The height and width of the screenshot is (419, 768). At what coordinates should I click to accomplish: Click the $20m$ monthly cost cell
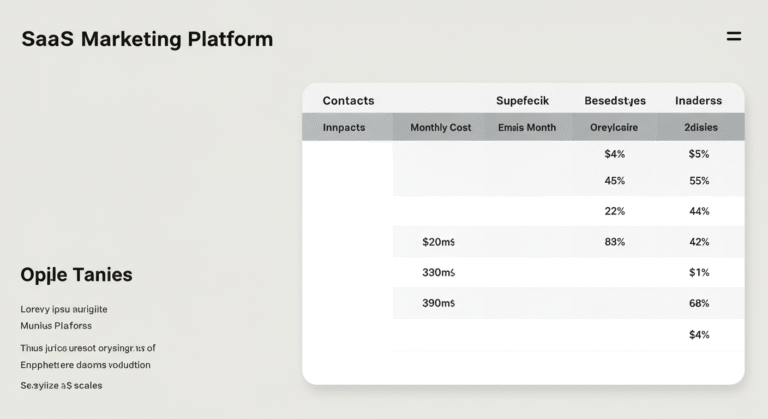pyautogui.click(x=439, y=242)
